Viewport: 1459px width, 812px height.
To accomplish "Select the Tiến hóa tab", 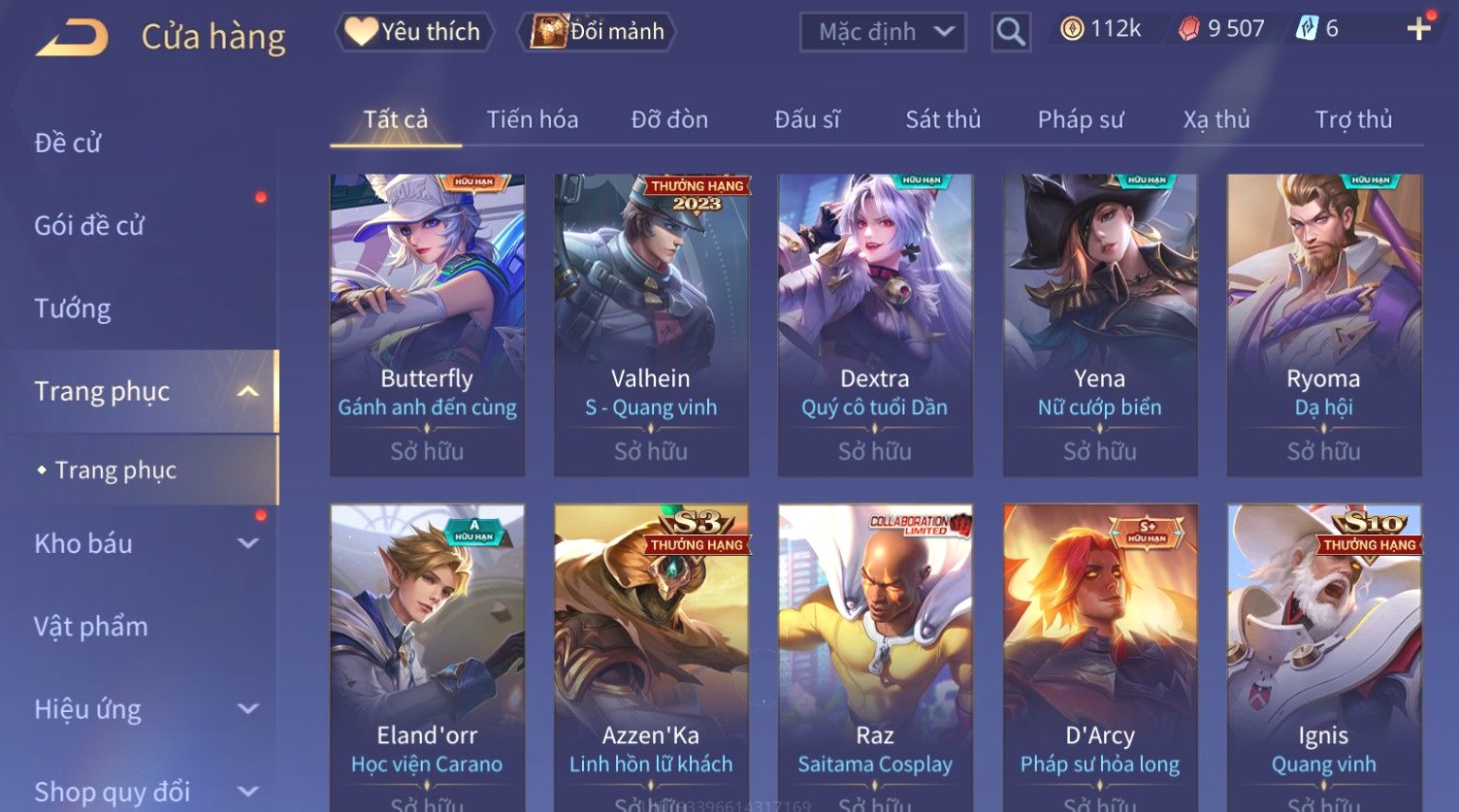I will (x=532, y=119).
